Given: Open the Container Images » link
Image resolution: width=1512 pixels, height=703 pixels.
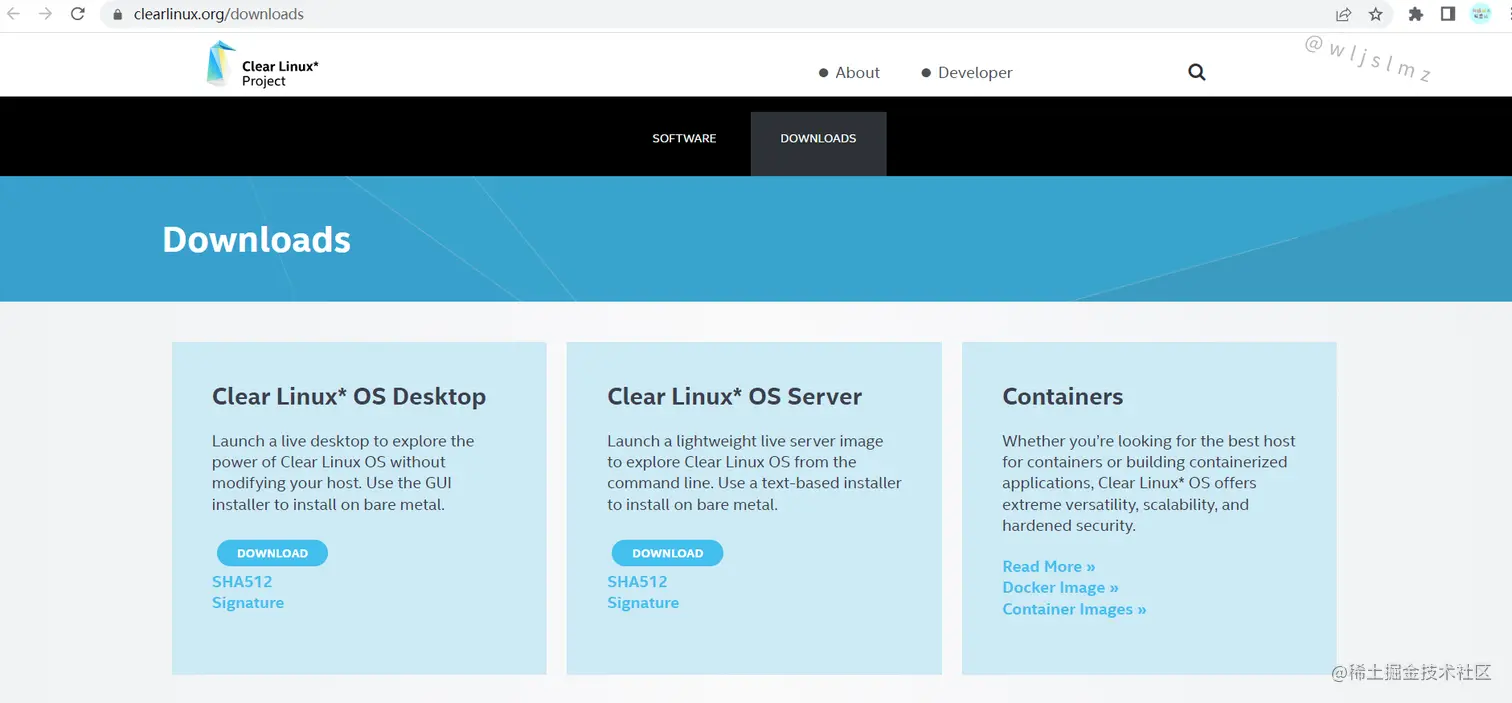Looking at the screenshot, I should point(1074,610).
